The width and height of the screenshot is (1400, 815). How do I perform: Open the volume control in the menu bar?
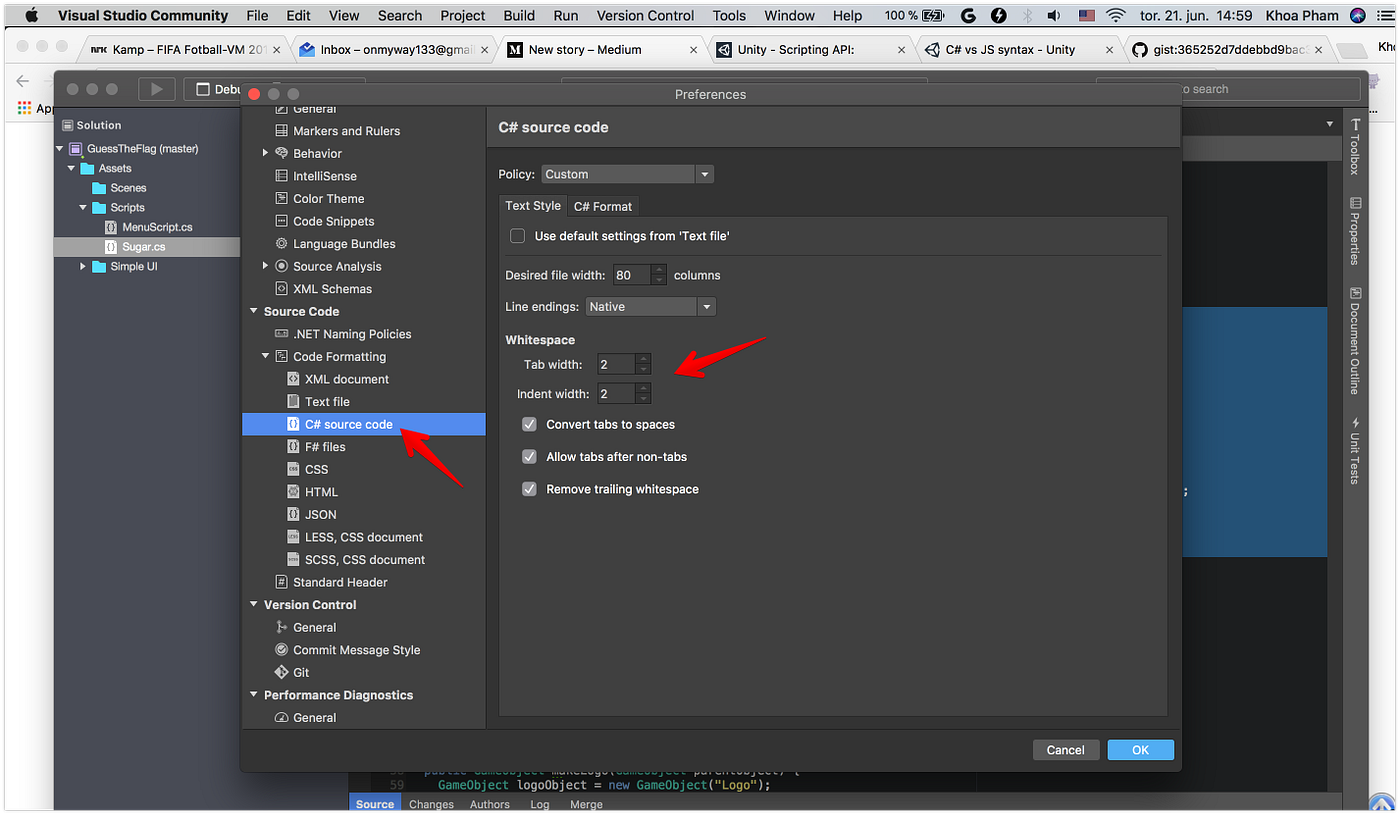[x=1054, y=14]
